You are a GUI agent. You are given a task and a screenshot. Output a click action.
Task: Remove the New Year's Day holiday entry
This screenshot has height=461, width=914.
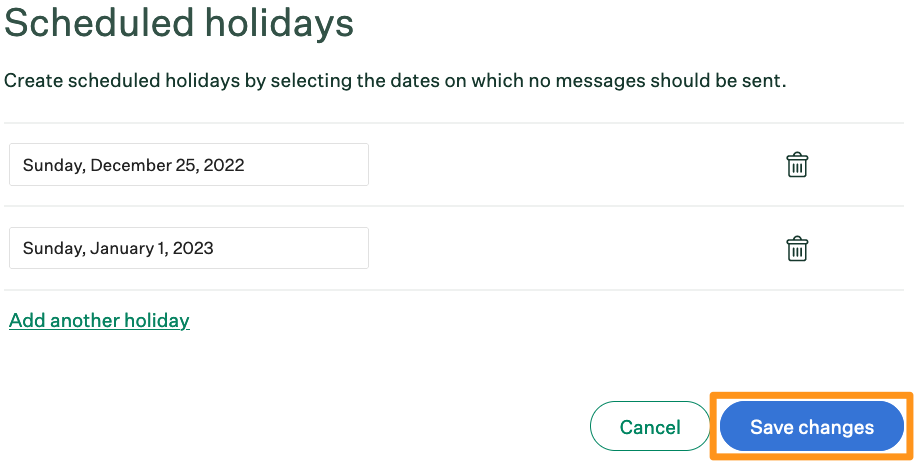point(797,249)
